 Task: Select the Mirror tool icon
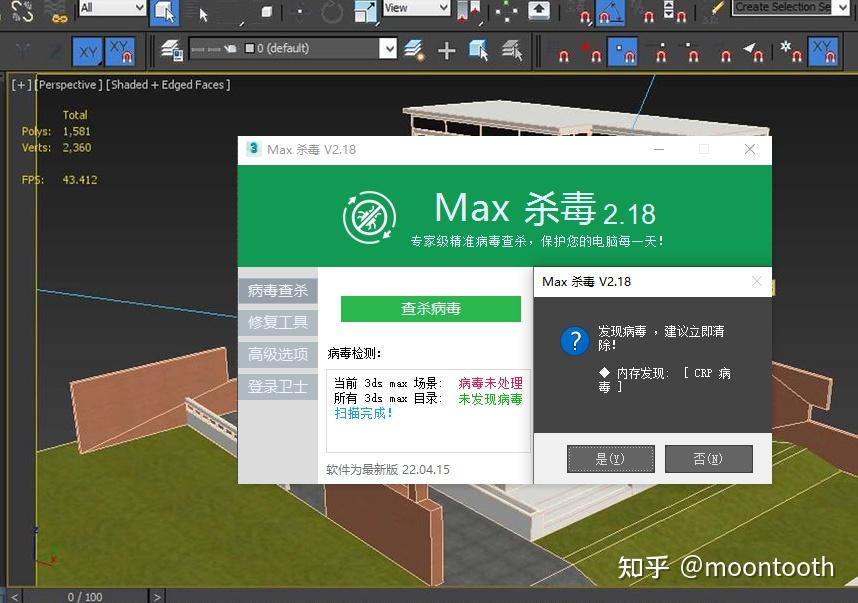465,11
